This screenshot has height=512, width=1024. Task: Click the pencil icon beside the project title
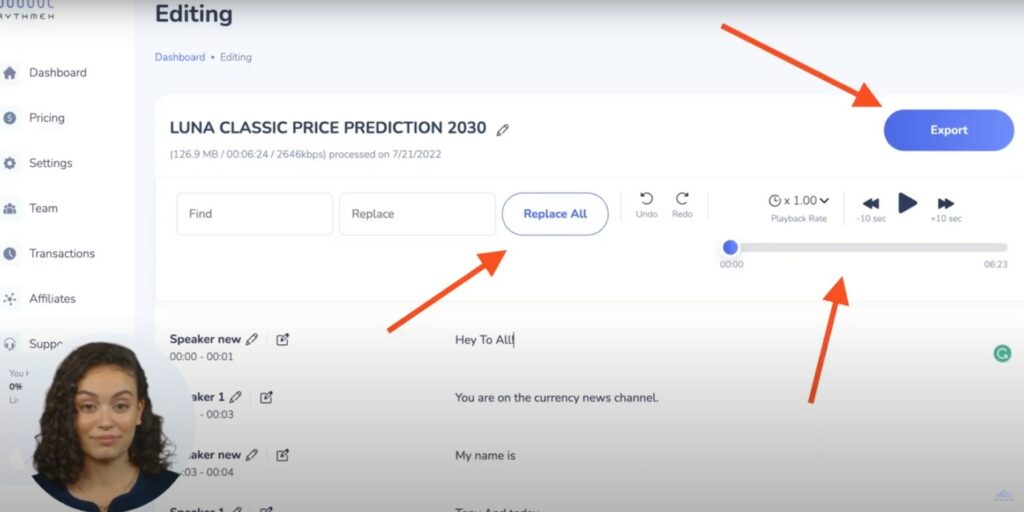(502, 130)
